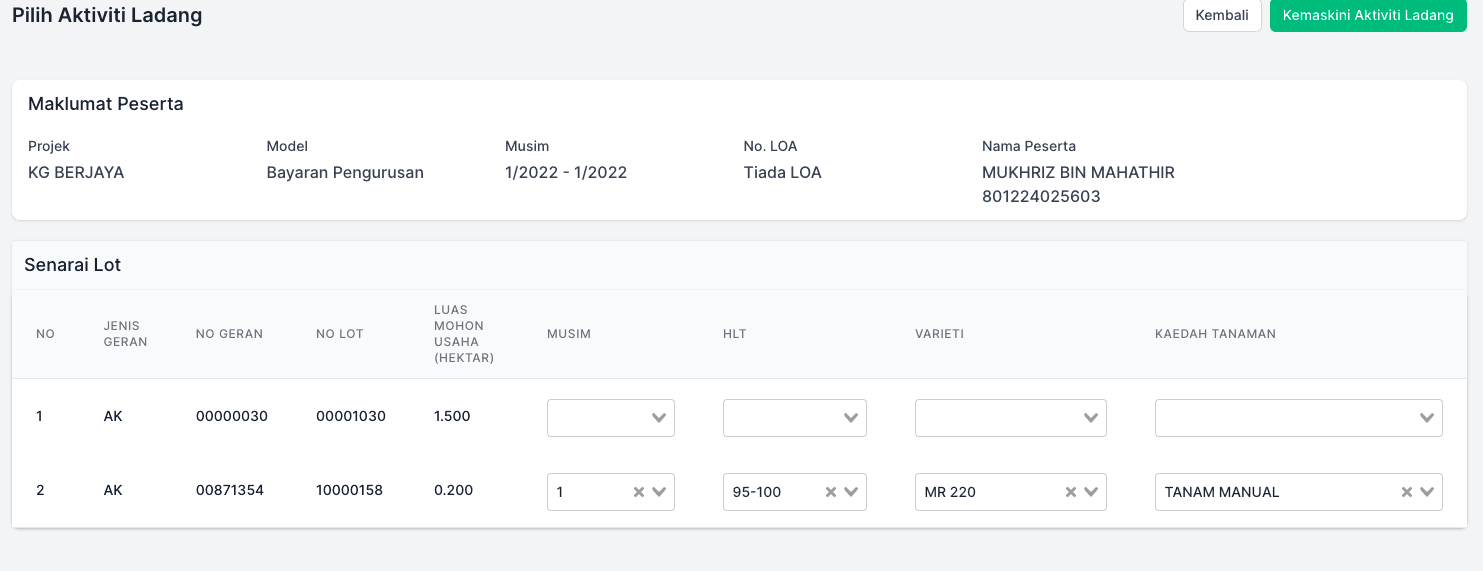Clear the HLT value 95-100
This screenshot has height=571, width=1483.
(x=830, y=492)
